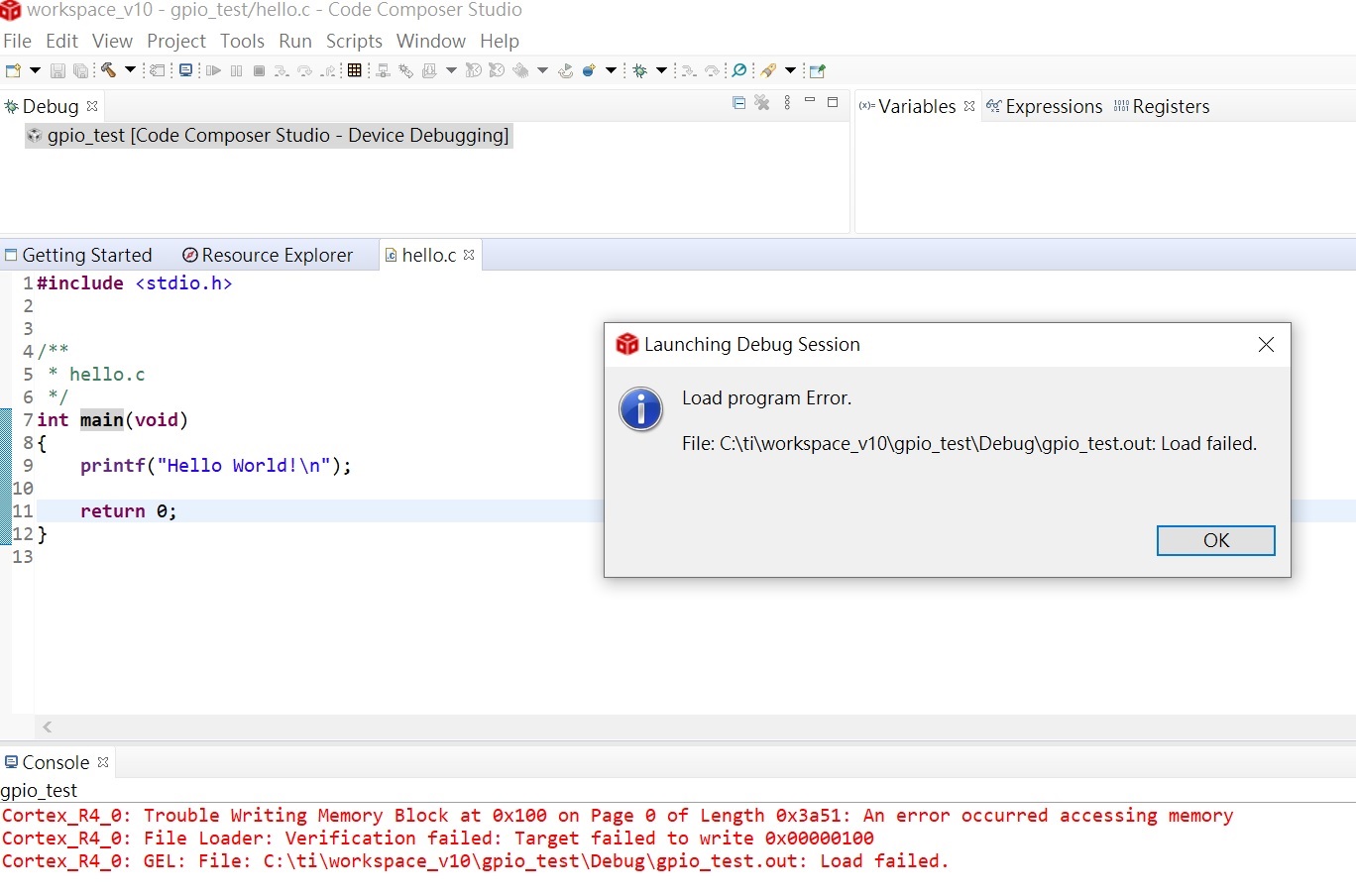This screenshot has width=1356, height=896.
Task: Open the Scripts menu
Action: pos(354,41)
